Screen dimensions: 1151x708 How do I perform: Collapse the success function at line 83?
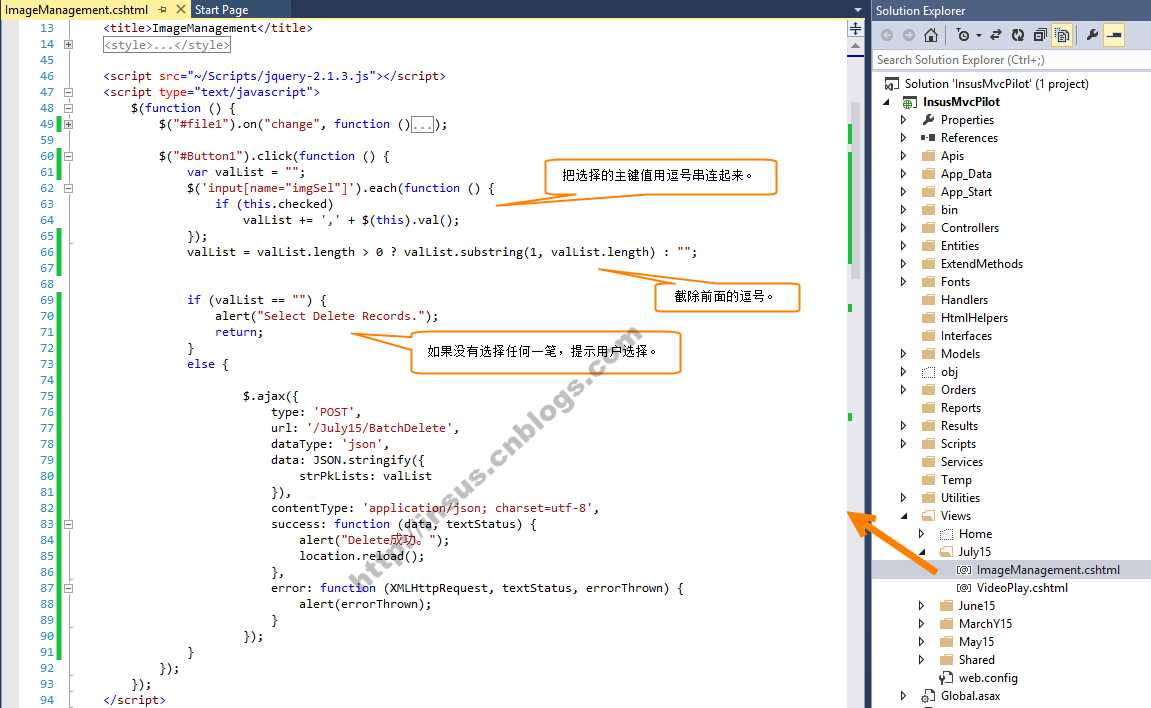pos(68,525)
